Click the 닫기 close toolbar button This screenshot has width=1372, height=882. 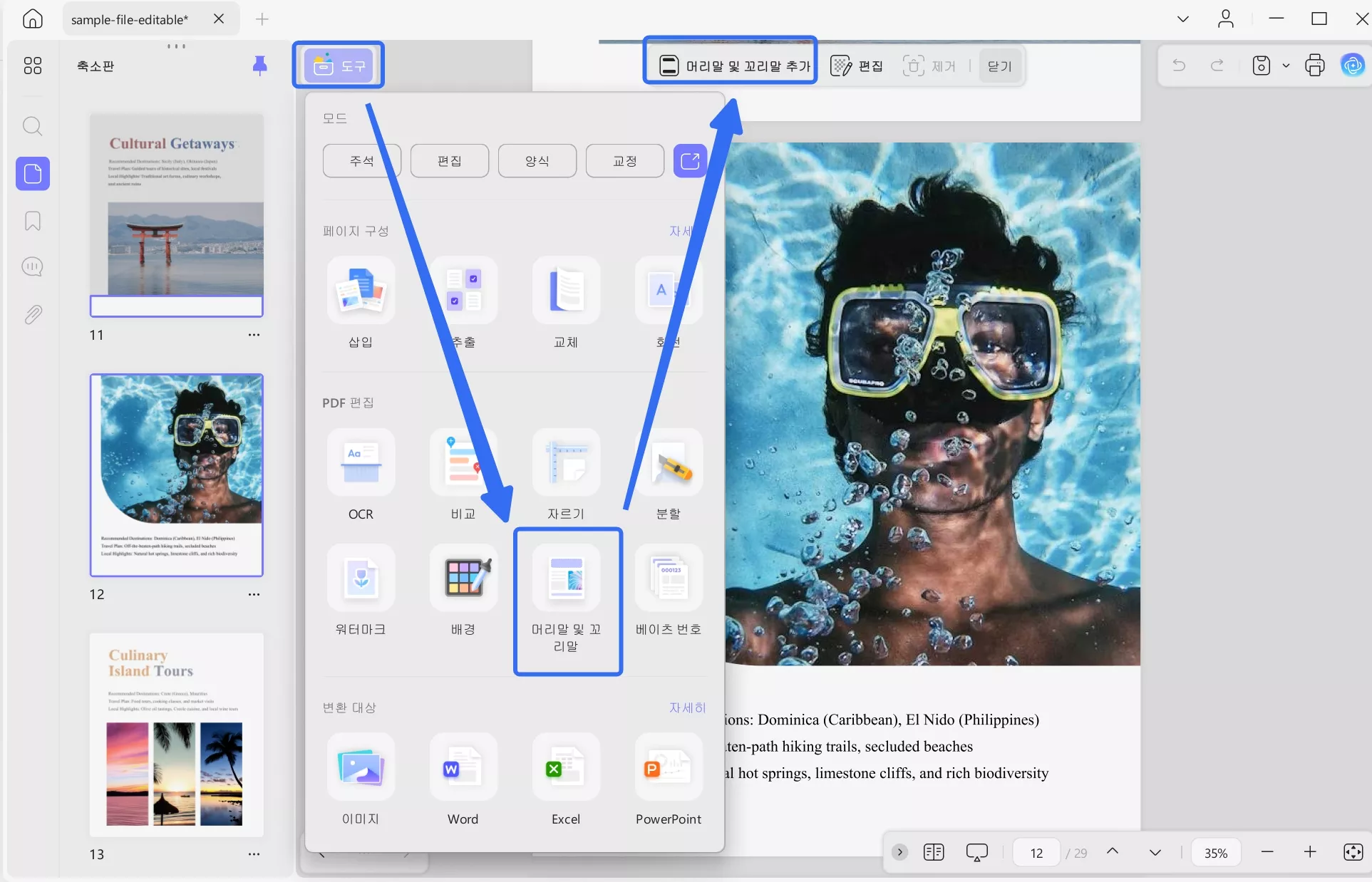tap(1000, 66)
